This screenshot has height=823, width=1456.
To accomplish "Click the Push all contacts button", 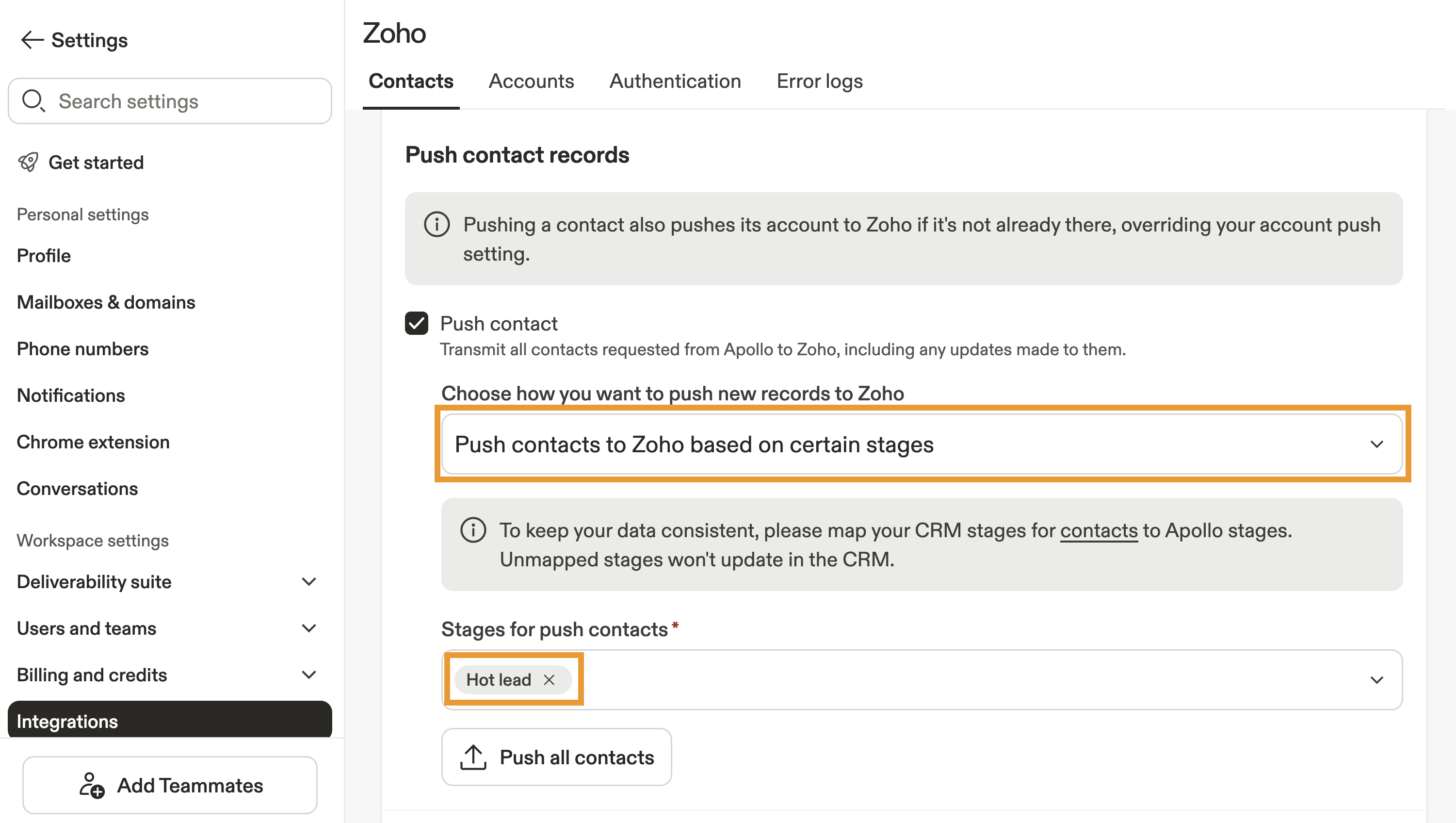I will tap(556, 757).
